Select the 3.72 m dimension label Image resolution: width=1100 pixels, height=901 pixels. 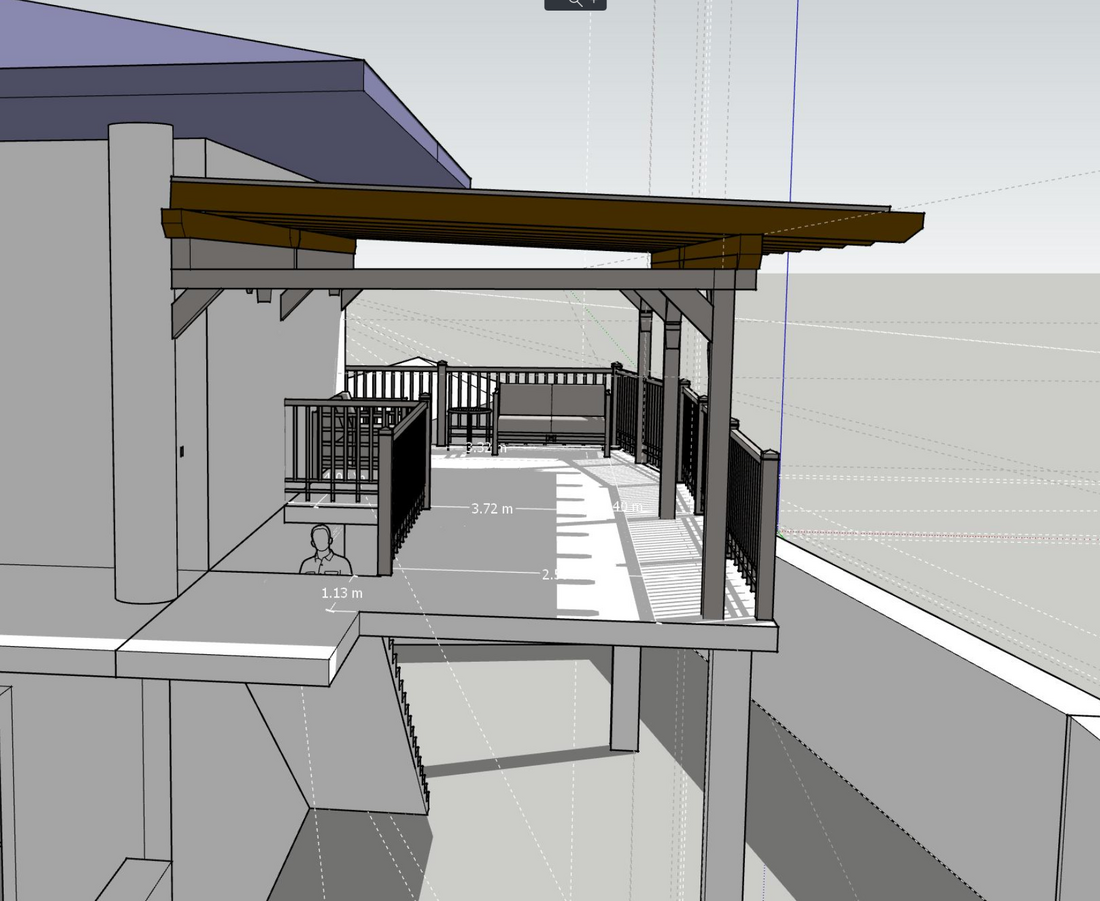[492, 509]
